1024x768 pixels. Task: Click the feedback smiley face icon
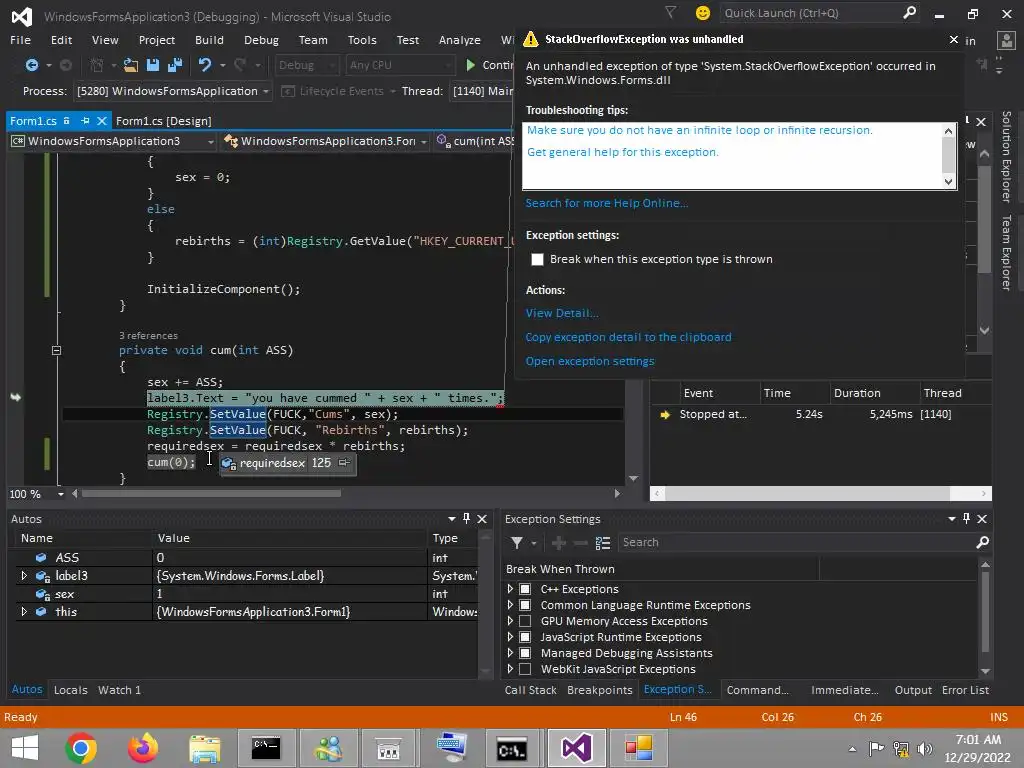tap(703, 13)
